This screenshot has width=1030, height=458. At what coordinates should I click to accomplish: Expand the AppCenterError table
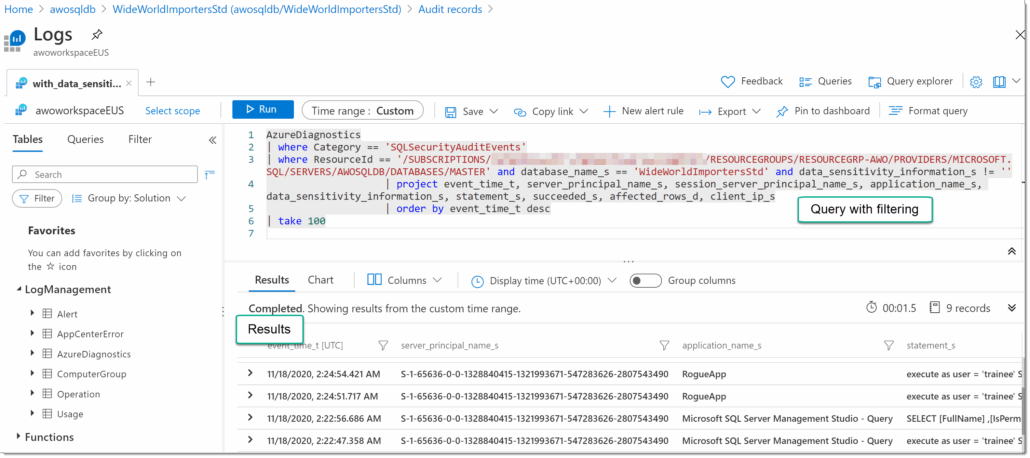32,334
